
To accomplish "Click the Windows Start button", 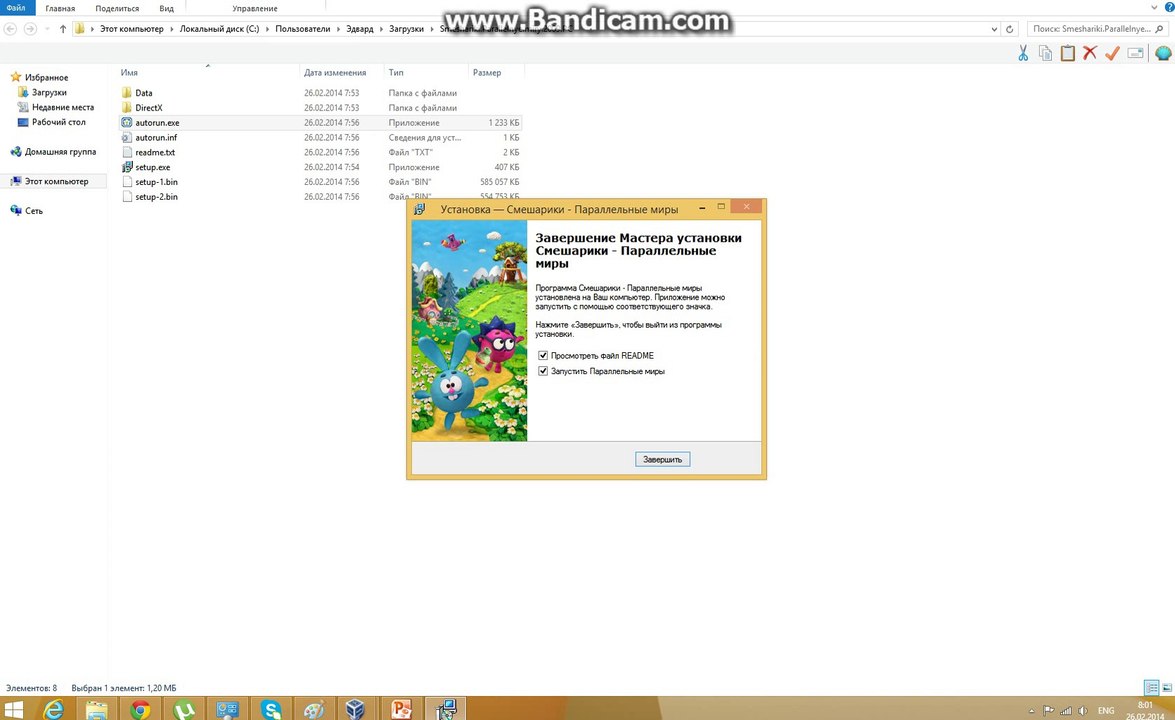I will click(14, 709).
